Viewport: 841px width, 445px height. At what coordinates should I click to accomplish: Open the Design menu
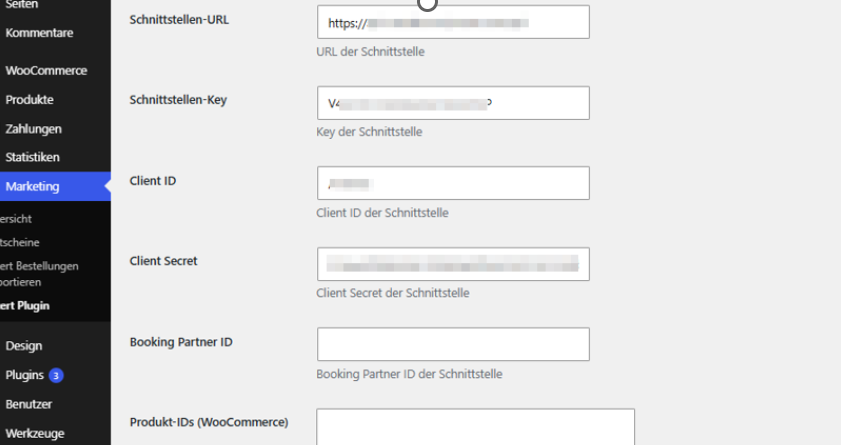pos(24,346)
